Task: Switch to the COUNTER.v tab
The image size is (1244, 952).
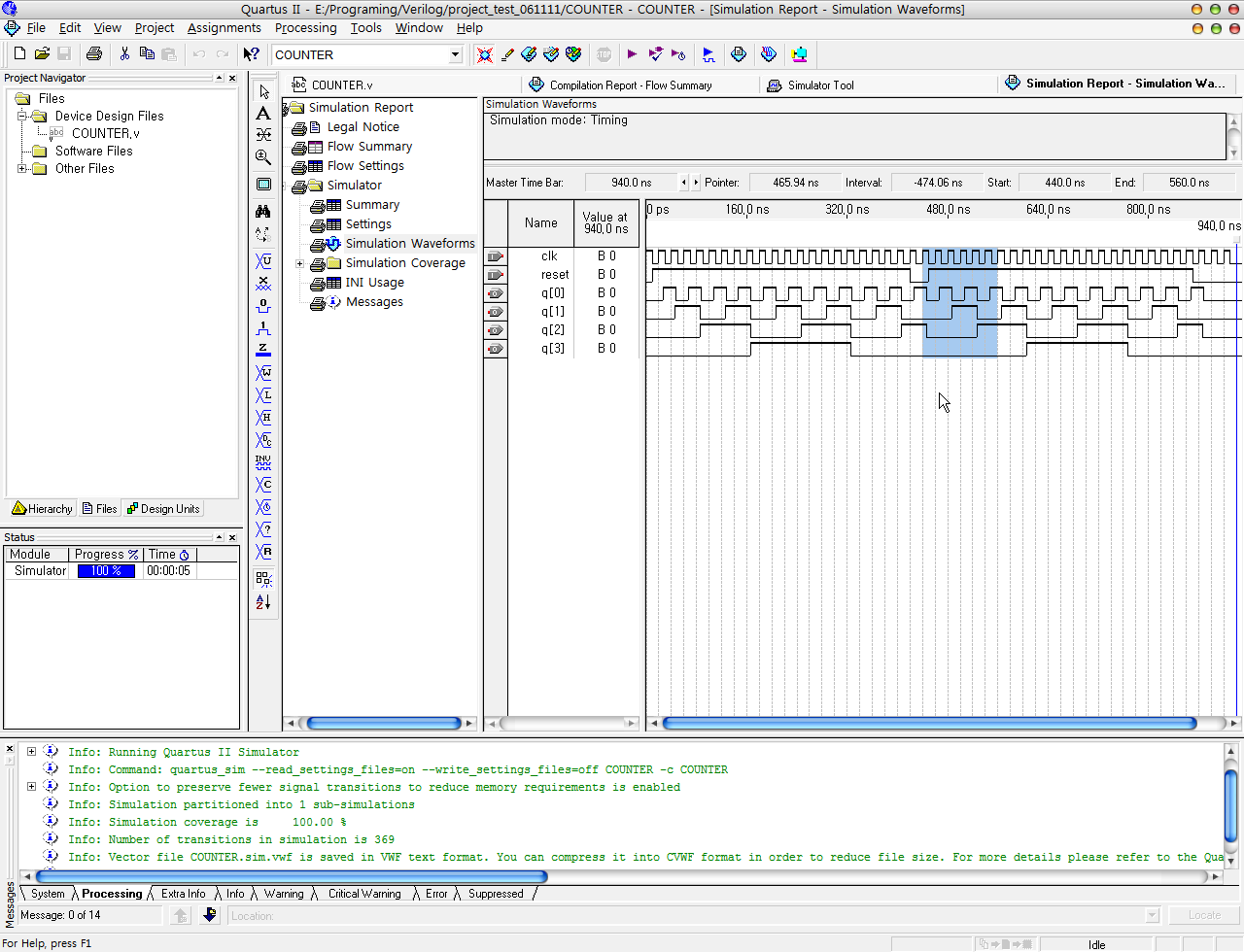Action: click(341, 85)
